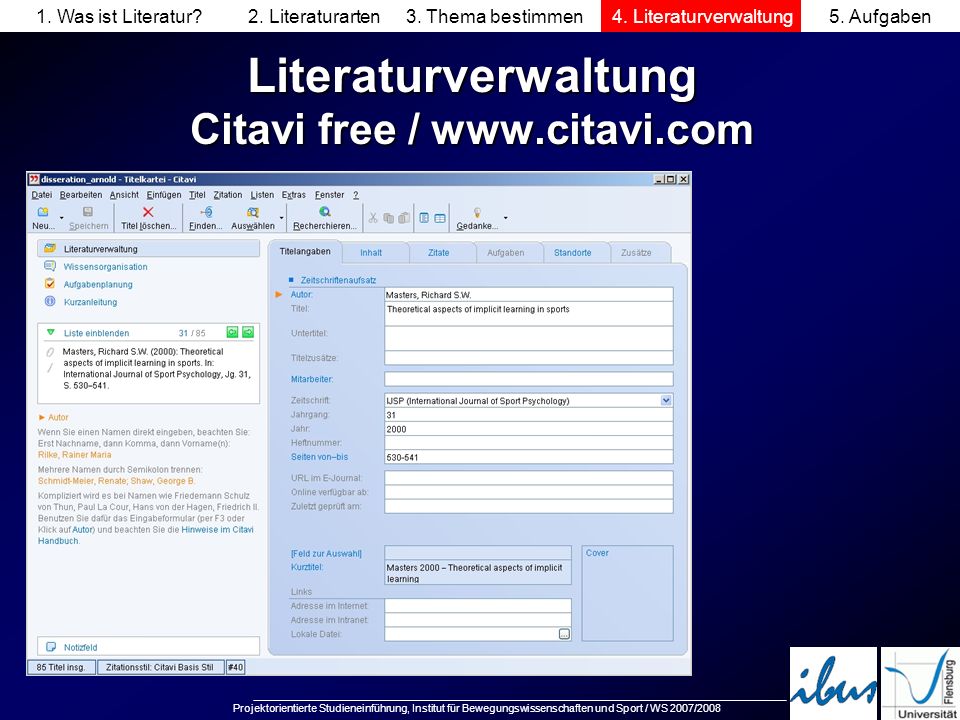Click the Kurzanleitung info icon
The image size is (960, 720).
(x=50, y=301)
